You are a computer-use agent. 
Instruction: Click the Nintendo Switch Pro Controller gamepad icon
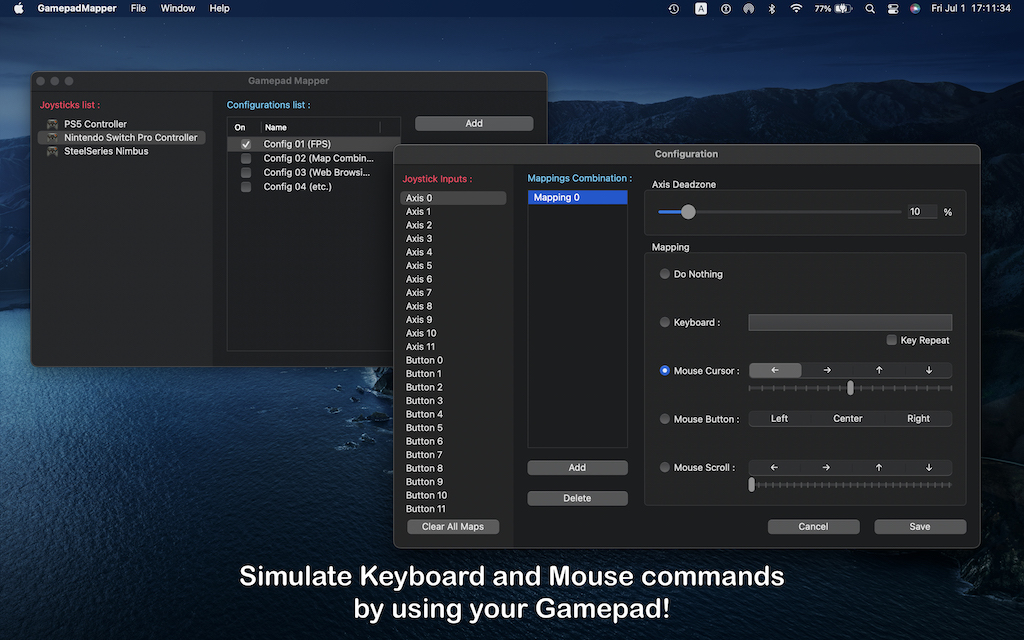coord(51,137)
